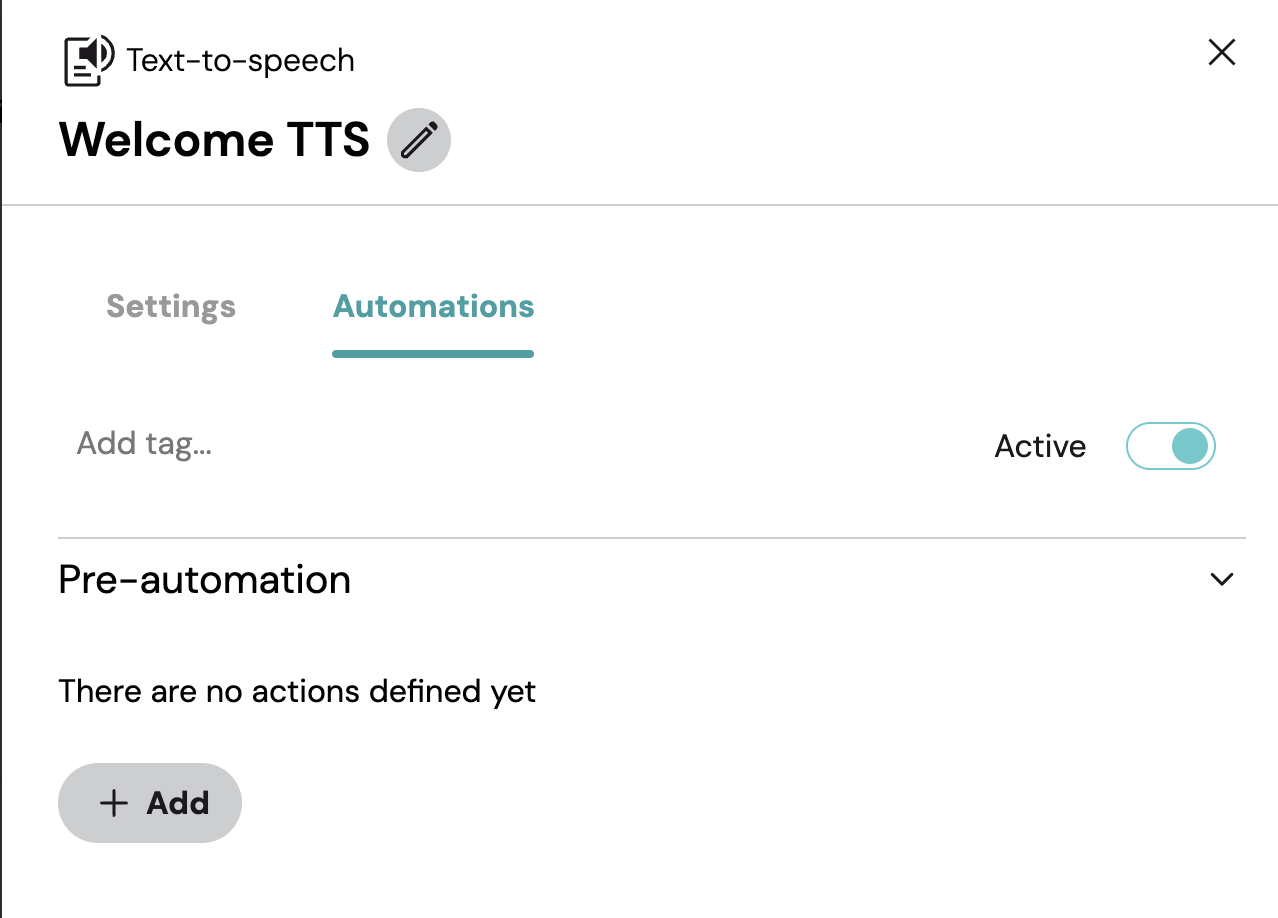Viewport: 1278px width, 918px height.
Task: Switch to the Settings tab
Action: pyautogui.click(x=171, y=306)
